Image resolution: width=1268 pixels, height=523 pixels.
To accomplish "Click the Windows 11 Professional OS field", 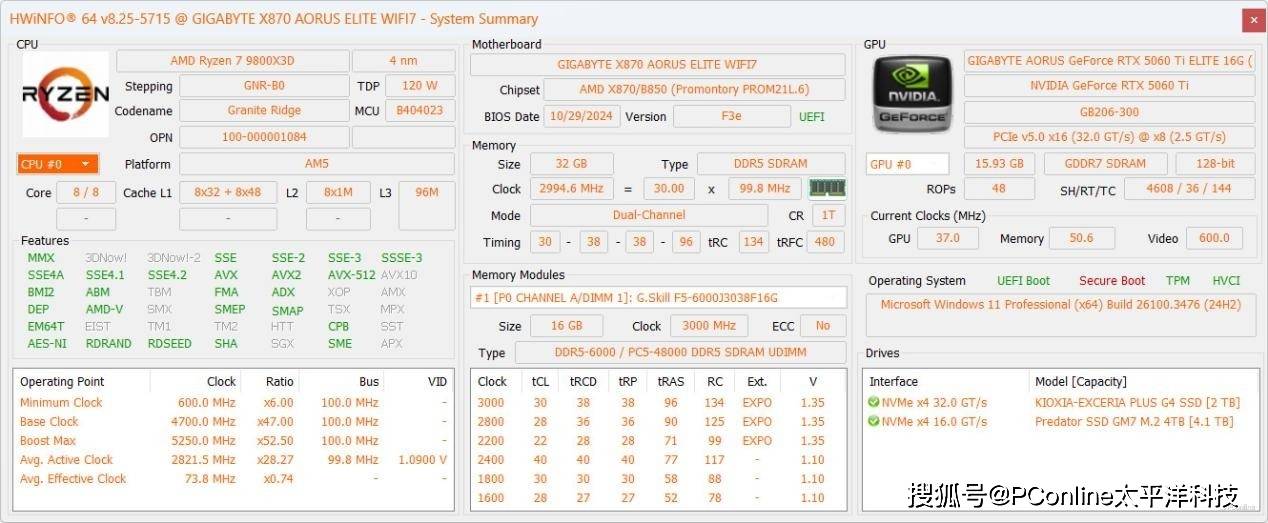I will pos(1059,305).
